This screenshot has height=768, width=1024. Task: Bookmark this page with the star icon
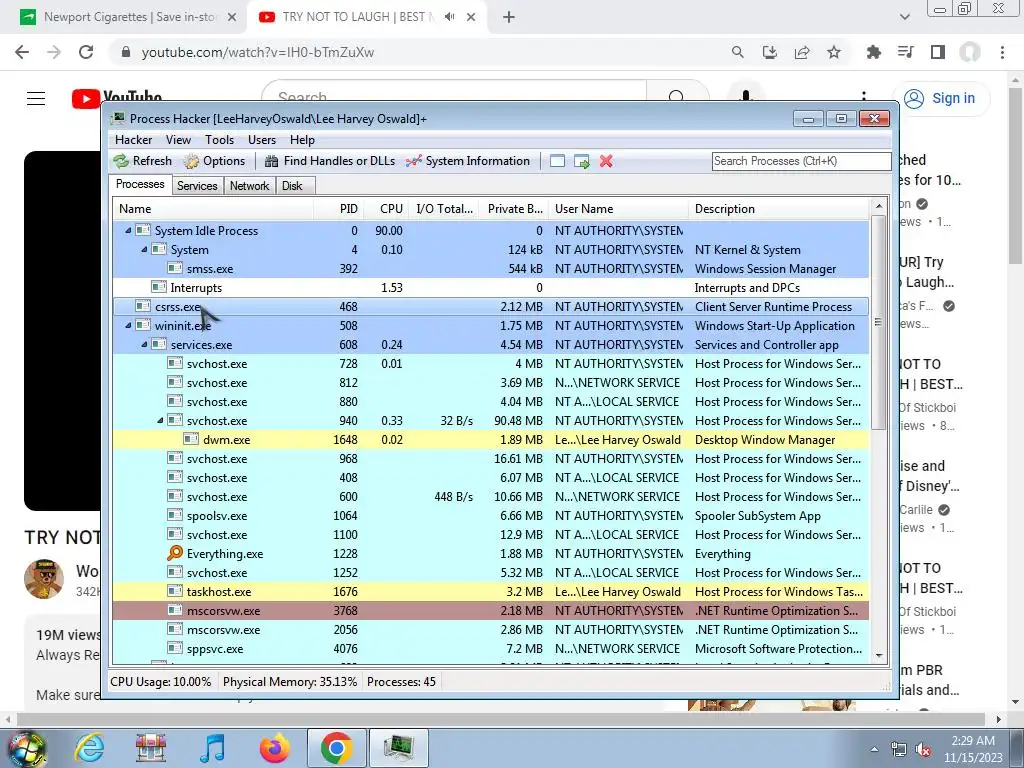point(834,52)
